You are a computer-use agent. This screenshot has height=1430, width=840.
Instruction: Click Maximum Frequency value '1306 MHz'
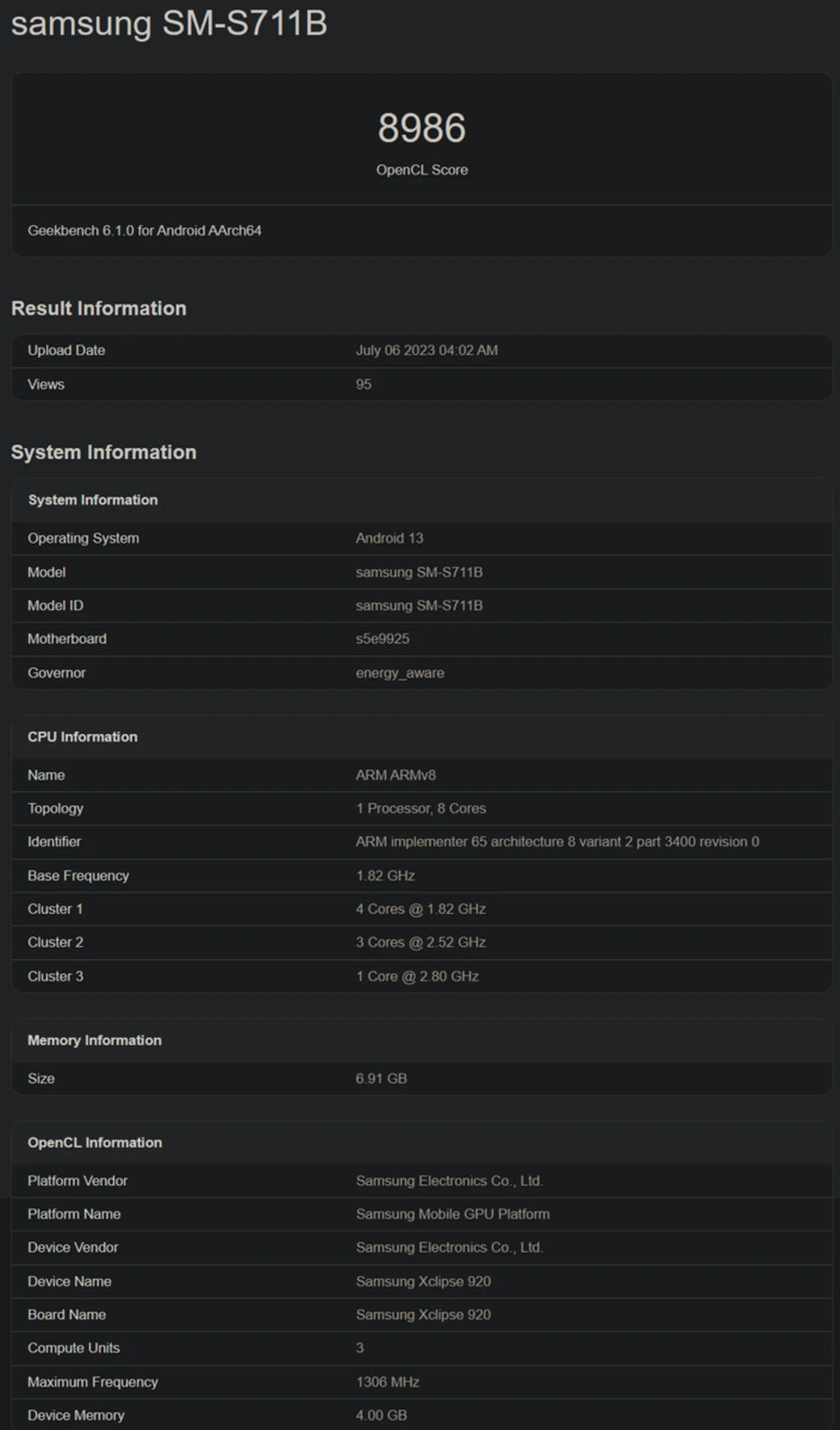tap(388, 1382)
